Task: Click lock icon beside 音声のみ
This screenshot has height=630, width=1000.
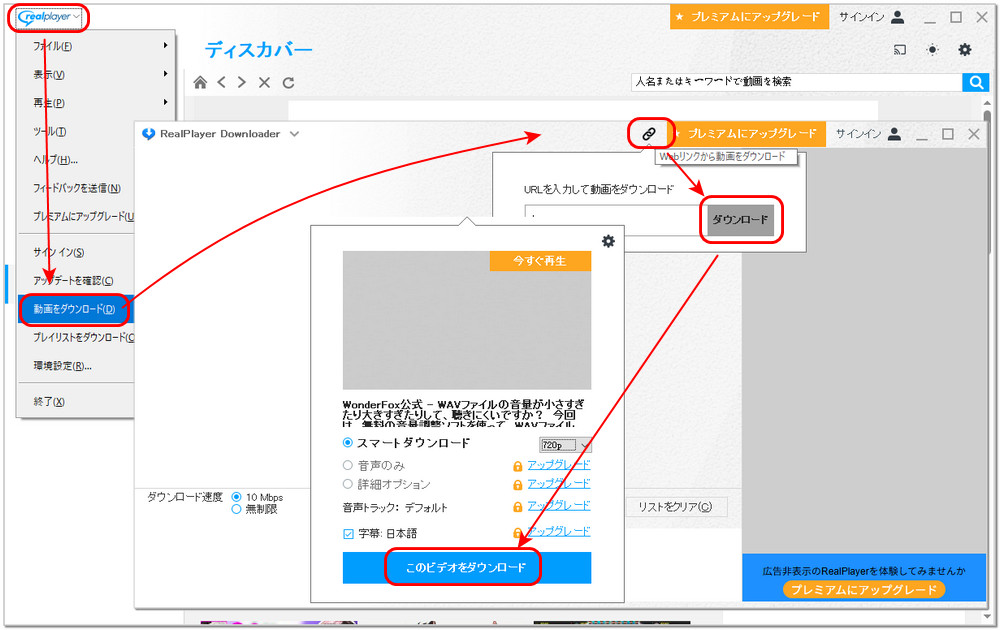Action: click(518, 467)
